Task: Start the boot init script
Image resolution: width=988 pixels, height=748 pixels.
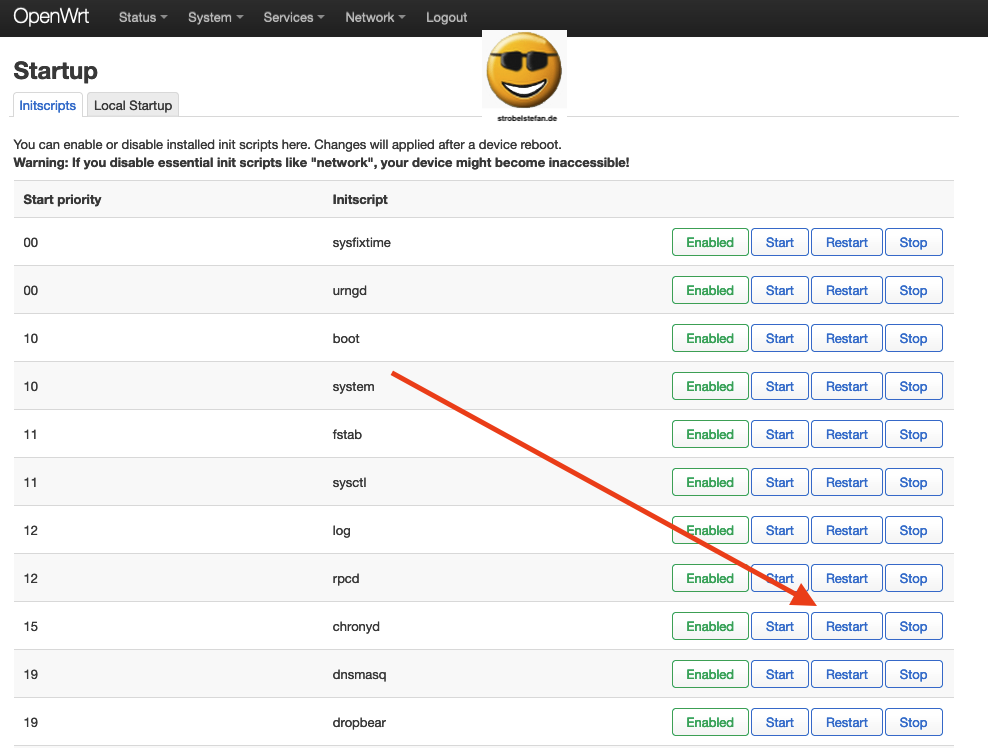Action: 779,338
